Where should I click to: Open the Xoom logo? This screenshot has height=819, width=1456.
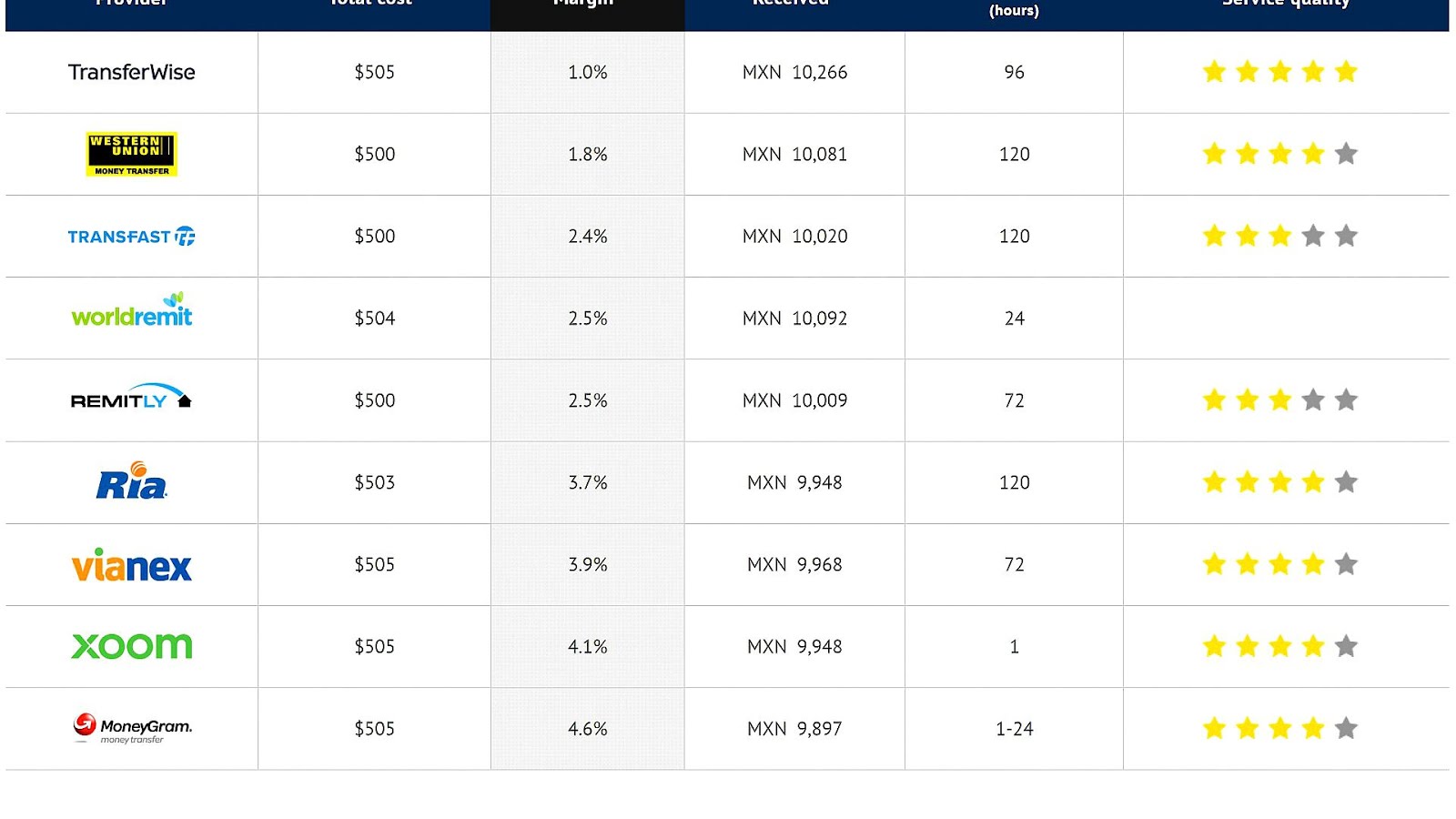point(132,646)
